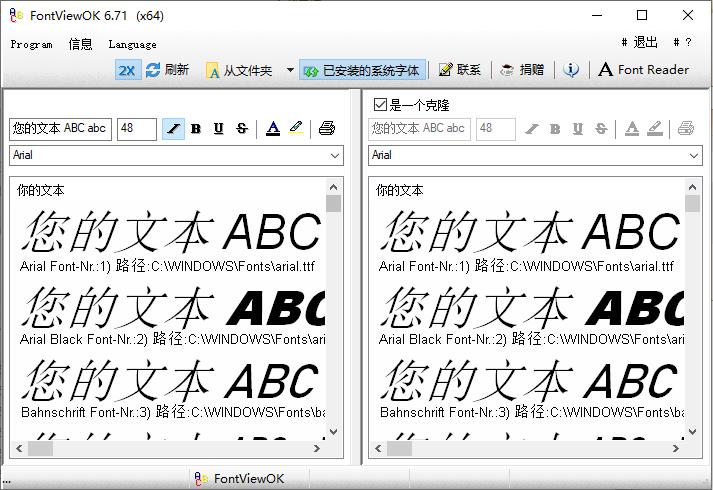This screenshot has height=490, width=713.
Task: Click the left font size field 48
Action: click(137, 129)
